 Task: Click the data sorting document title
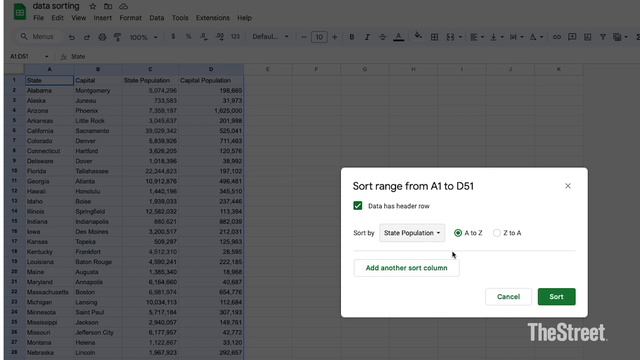click(x=56, y=6)
